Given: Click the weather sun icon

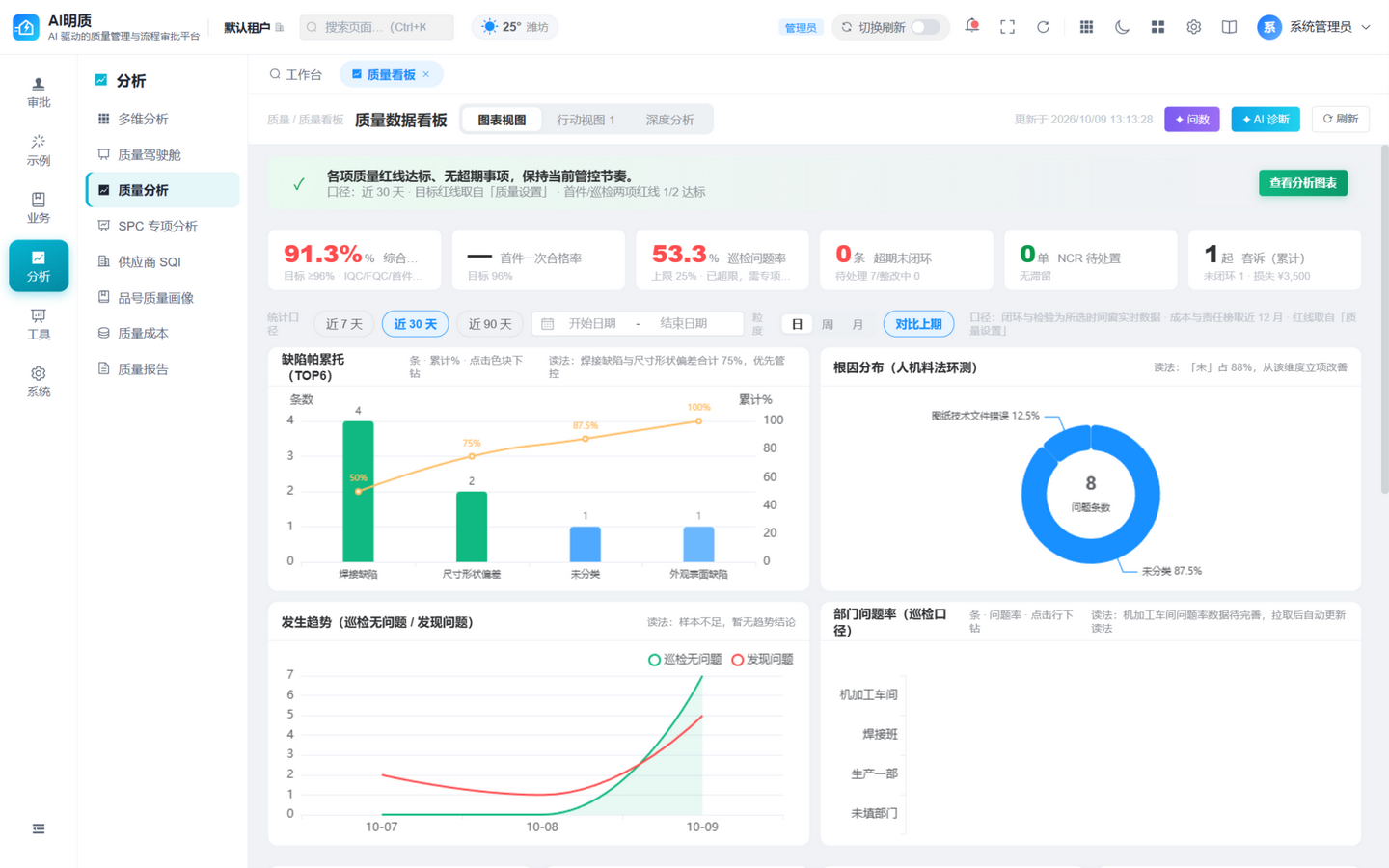Looking at the screenshot, I should tap(490, 27).
